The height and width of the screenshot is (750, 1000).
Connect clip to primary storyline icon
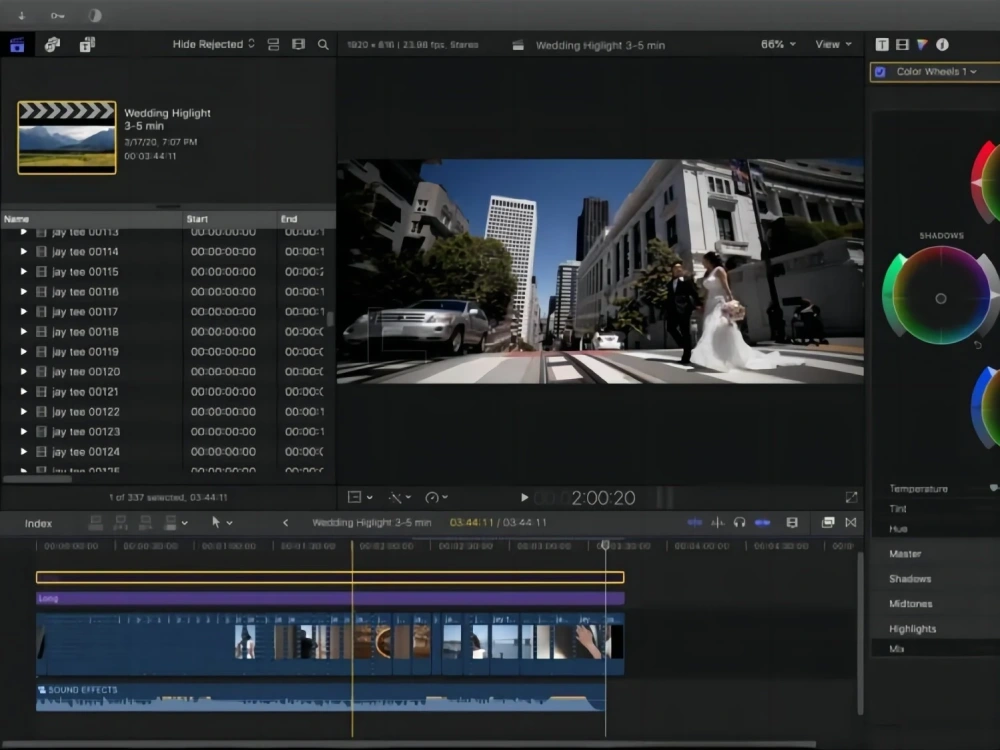tap(95, 523)
